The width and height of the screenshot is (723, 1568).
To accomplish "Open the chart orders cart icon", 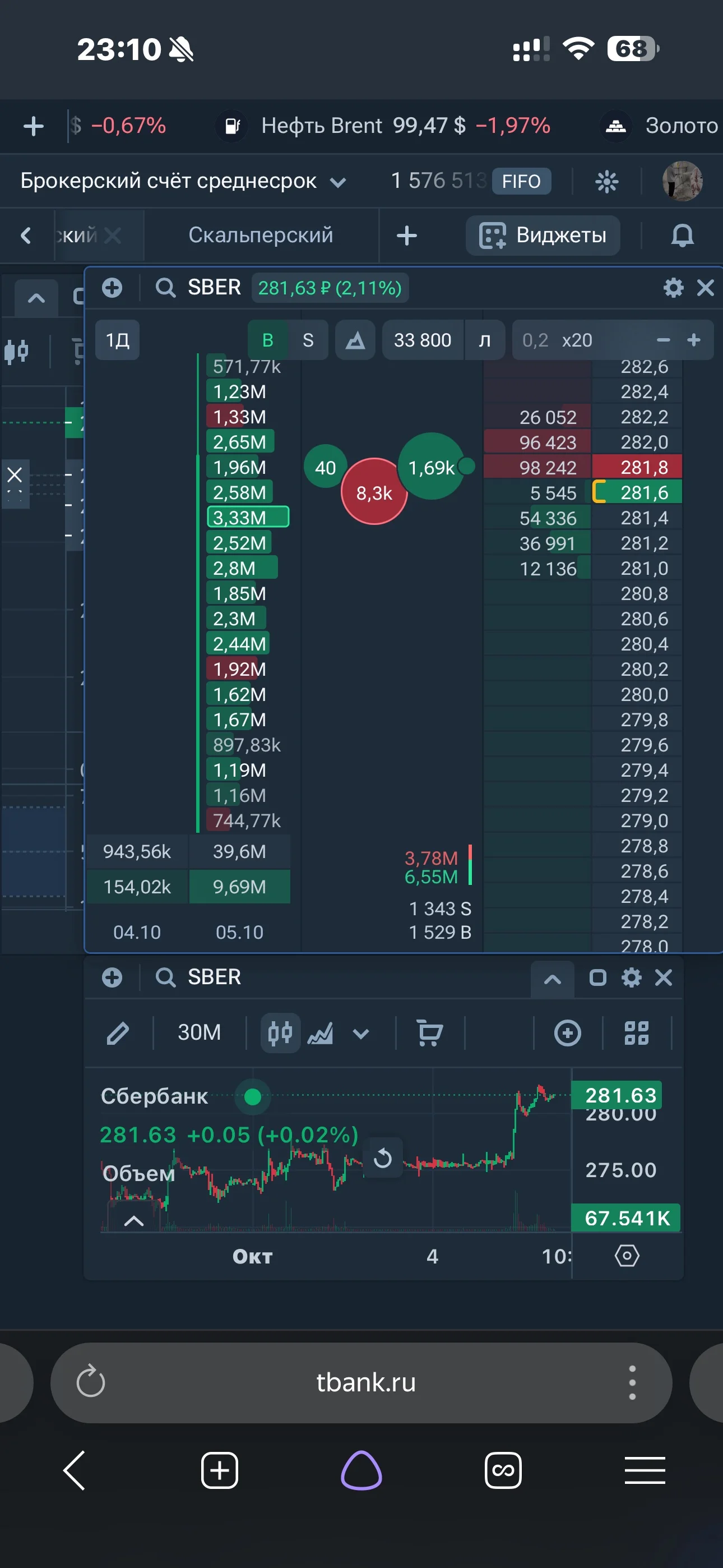I will (x=430, y=1033).
